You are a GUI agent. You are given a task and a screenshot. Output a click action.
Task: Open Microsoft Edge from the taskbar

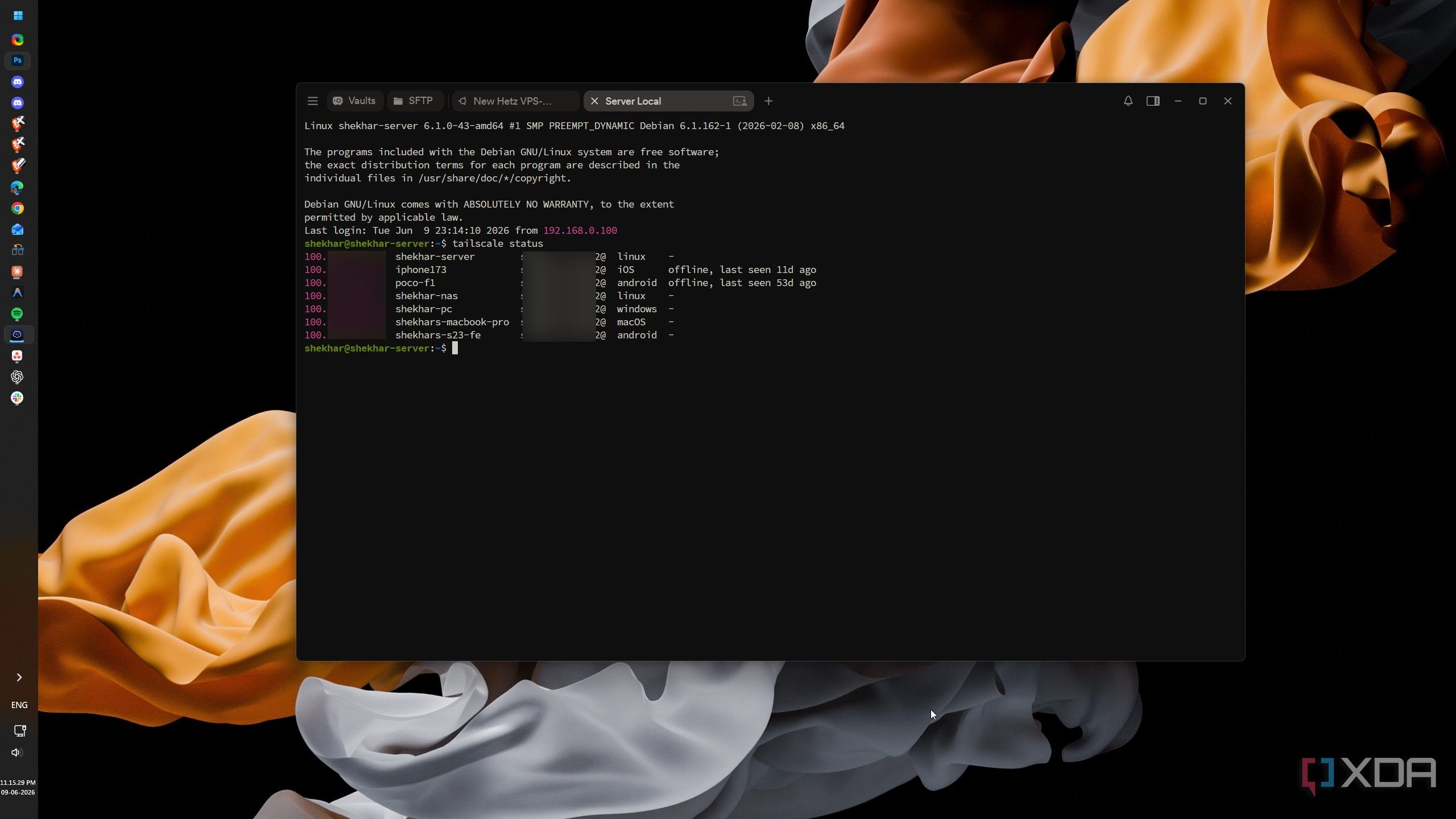tap(18, 187)
